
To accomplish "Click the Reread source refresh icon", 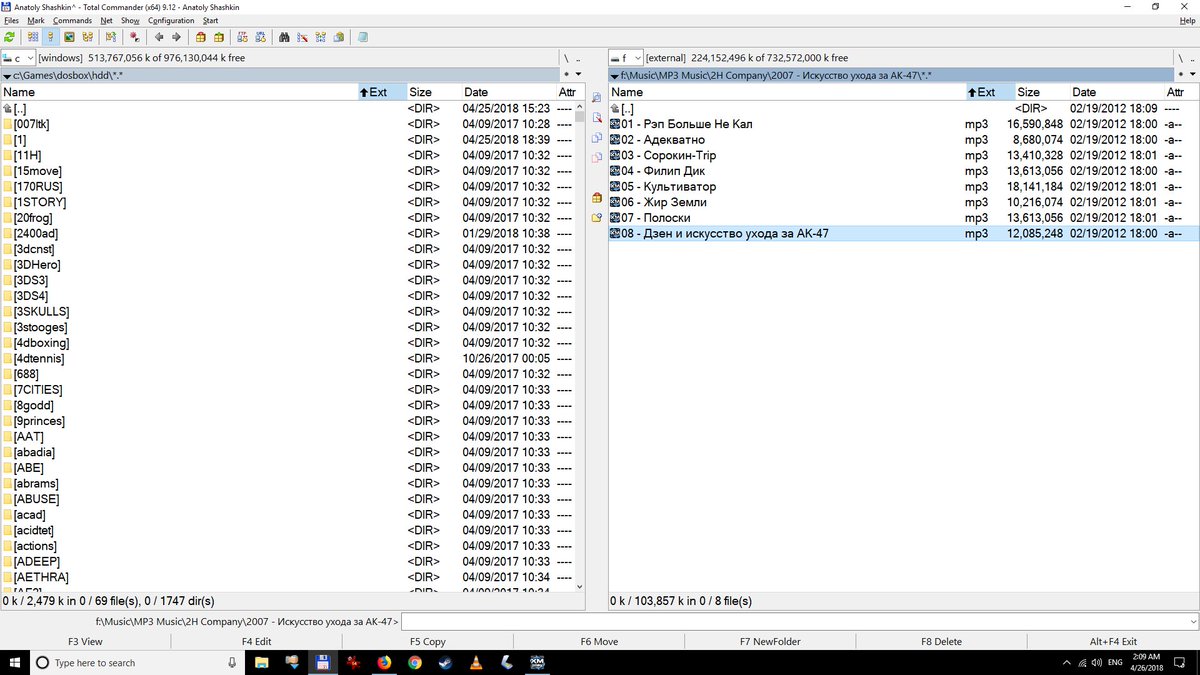I will [x=9, y=37].
